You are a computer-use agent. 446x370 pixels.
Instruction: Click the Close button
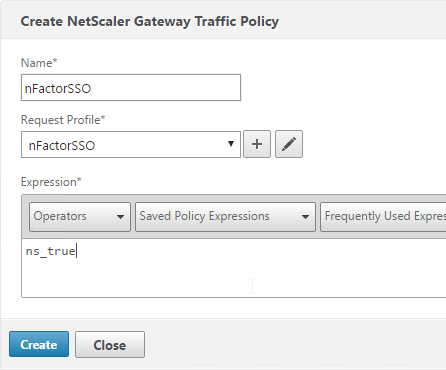click(110, 344)
